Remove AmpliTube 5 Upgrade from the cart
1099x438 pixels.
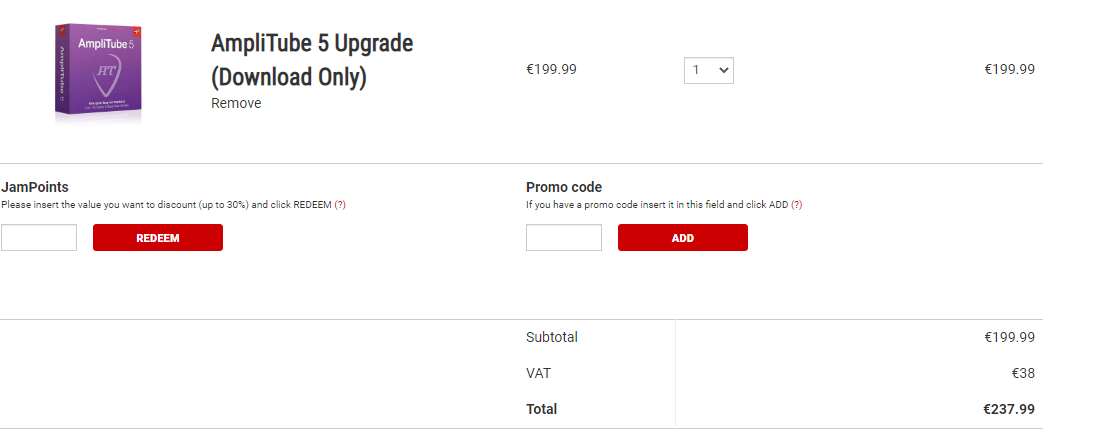[x=236, y=103]
